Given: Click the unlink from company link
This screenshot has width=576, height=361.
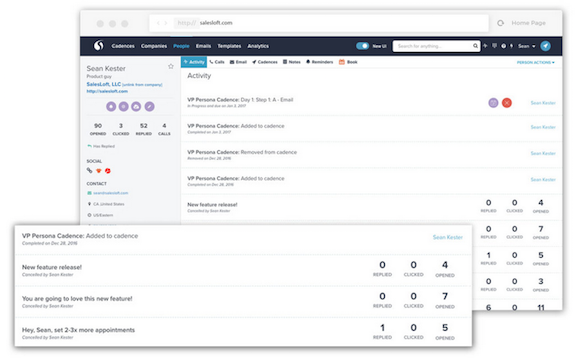Looking at the screenshot, I should point(142,84).
